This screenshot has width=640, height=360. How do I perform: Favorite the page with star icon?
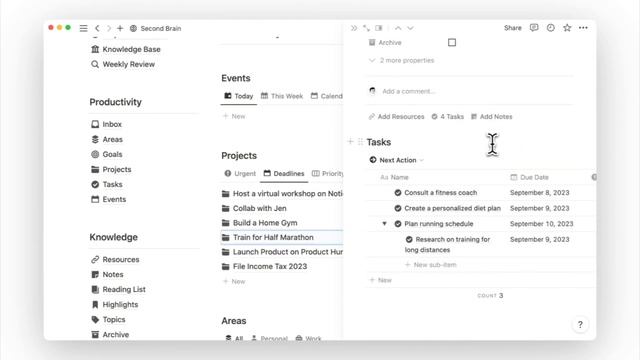click(567, 28)
